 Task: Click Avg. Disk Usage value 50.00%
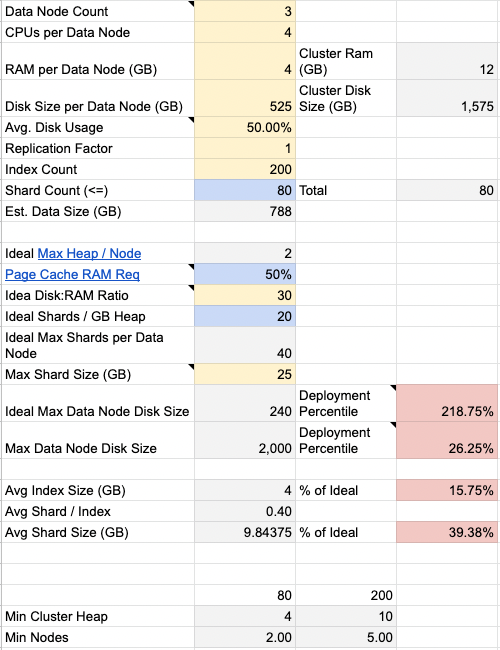(245, 127)
